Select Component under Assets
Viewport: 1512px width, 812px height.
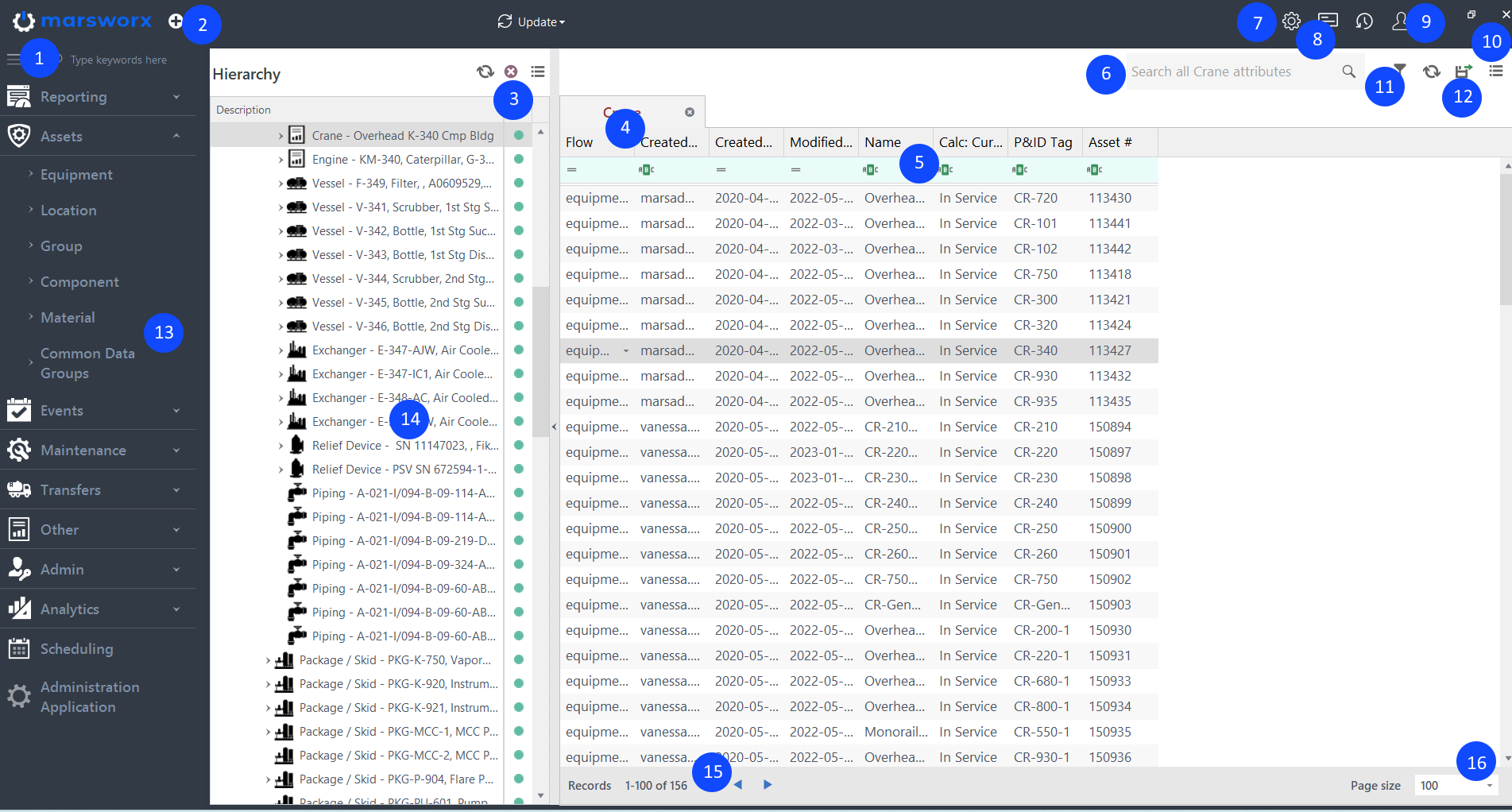(x=79, y=281)
